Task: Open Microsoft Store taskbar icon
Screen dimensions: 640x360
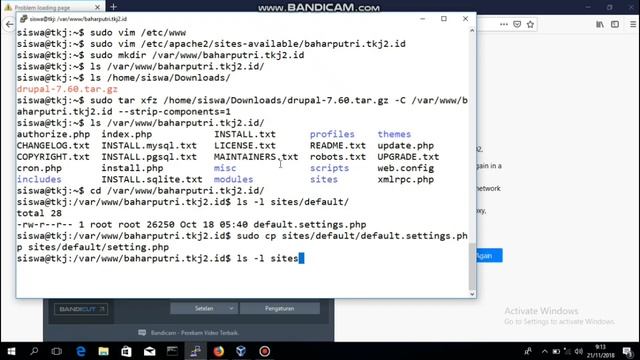Action: [127, 351]
